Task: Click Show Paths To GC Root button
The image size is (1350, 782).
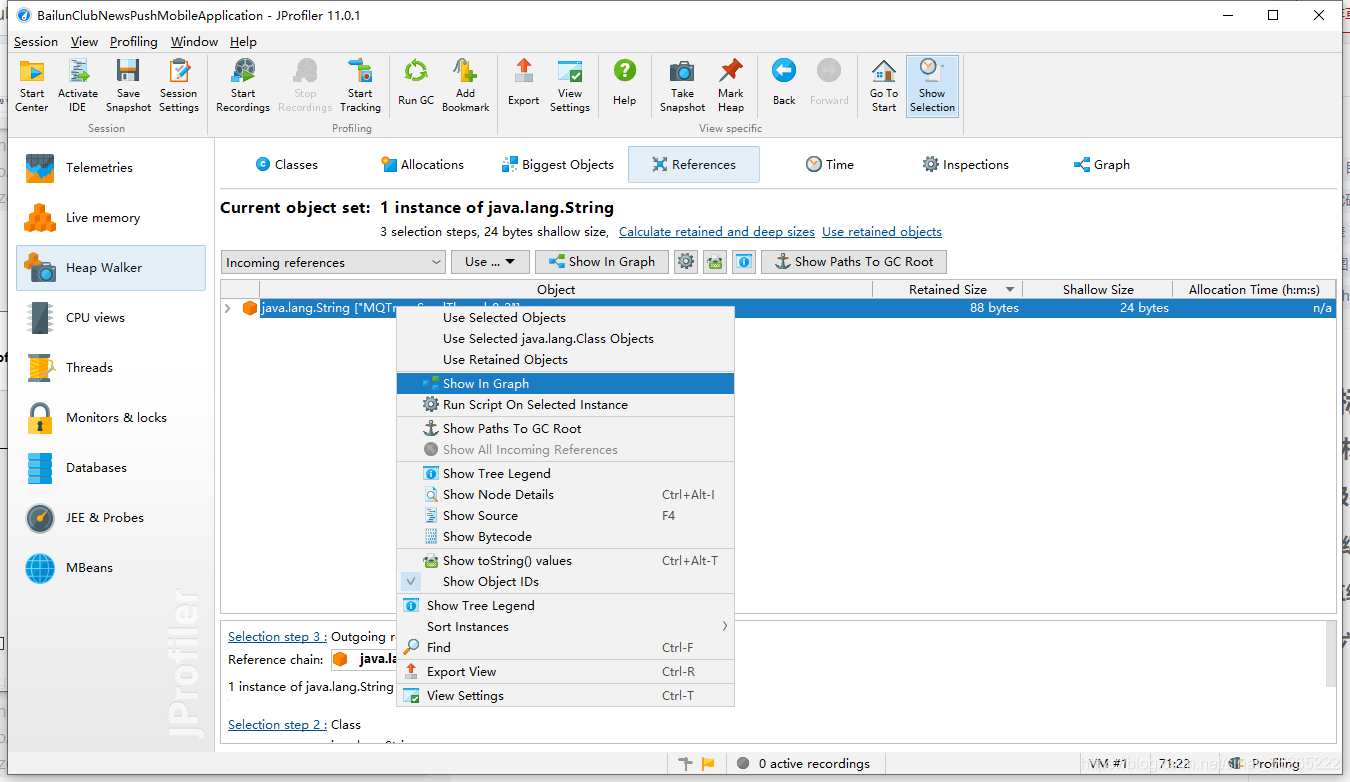Action: click(853, 262)
